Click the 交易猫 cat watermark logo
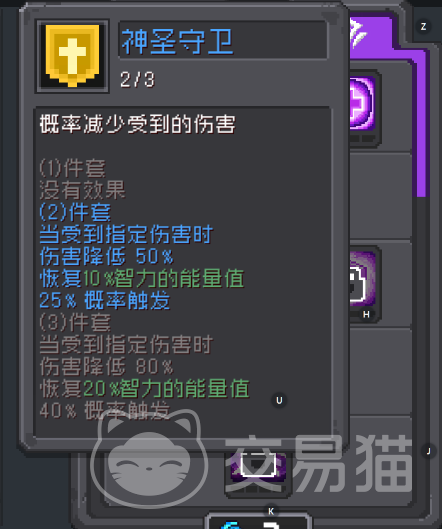The image size is (442, 529). (x=251, y=461)
